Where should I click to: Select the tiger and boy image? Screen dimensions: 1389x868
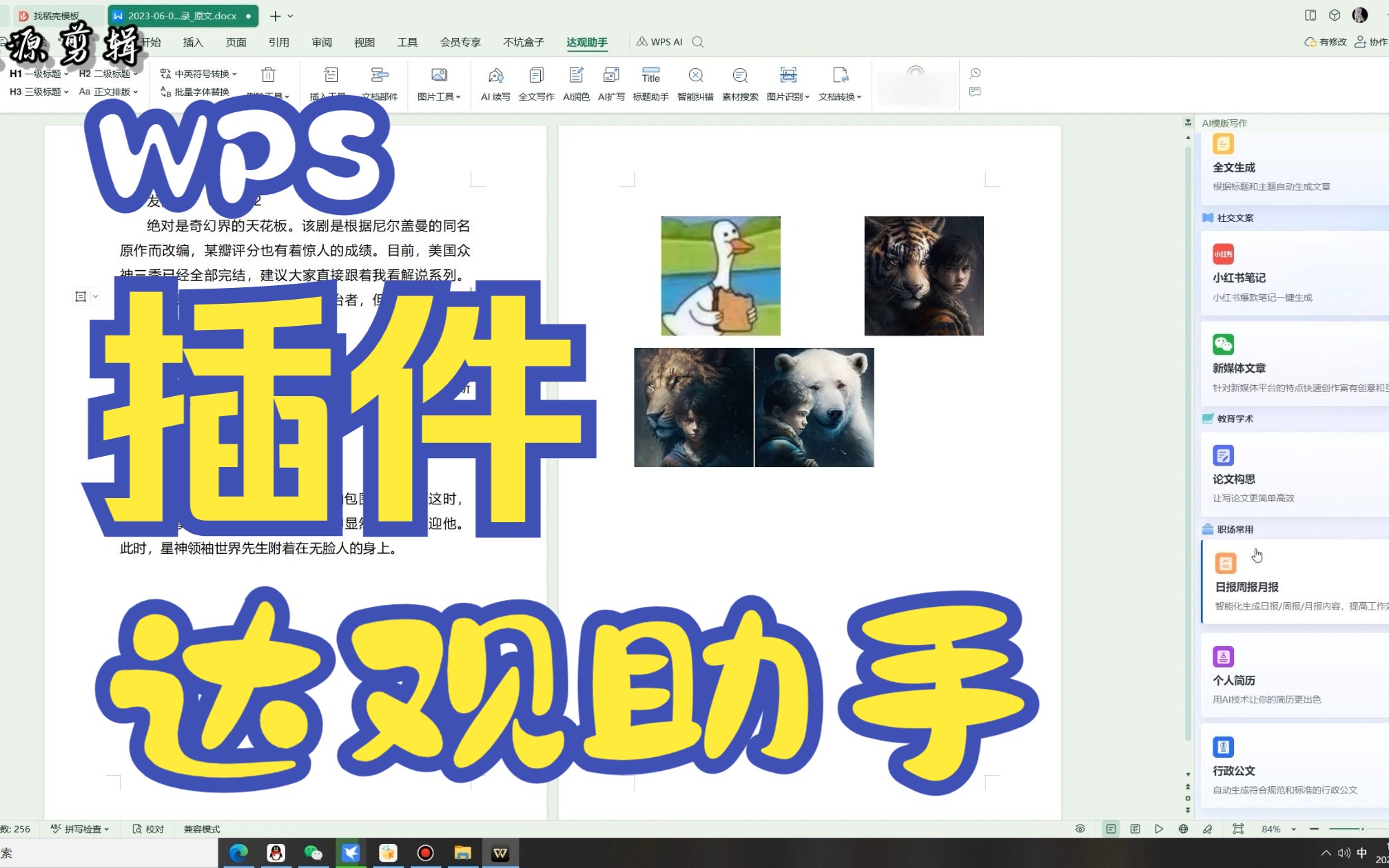click(x=924, y=276)
